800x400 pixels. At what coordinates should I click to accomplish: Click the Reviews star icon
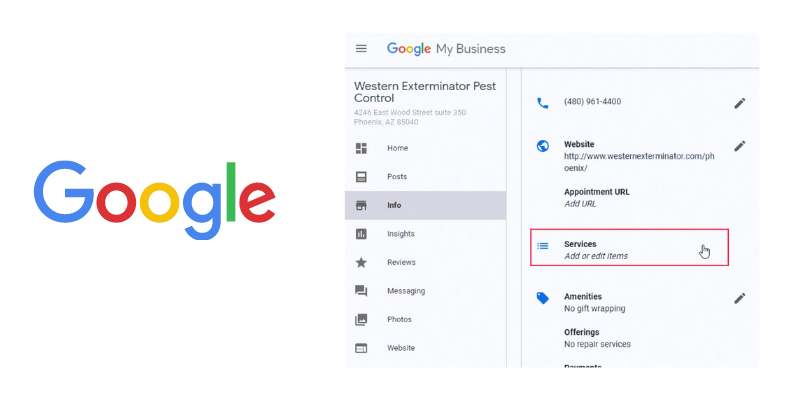(x=361, y=263)
